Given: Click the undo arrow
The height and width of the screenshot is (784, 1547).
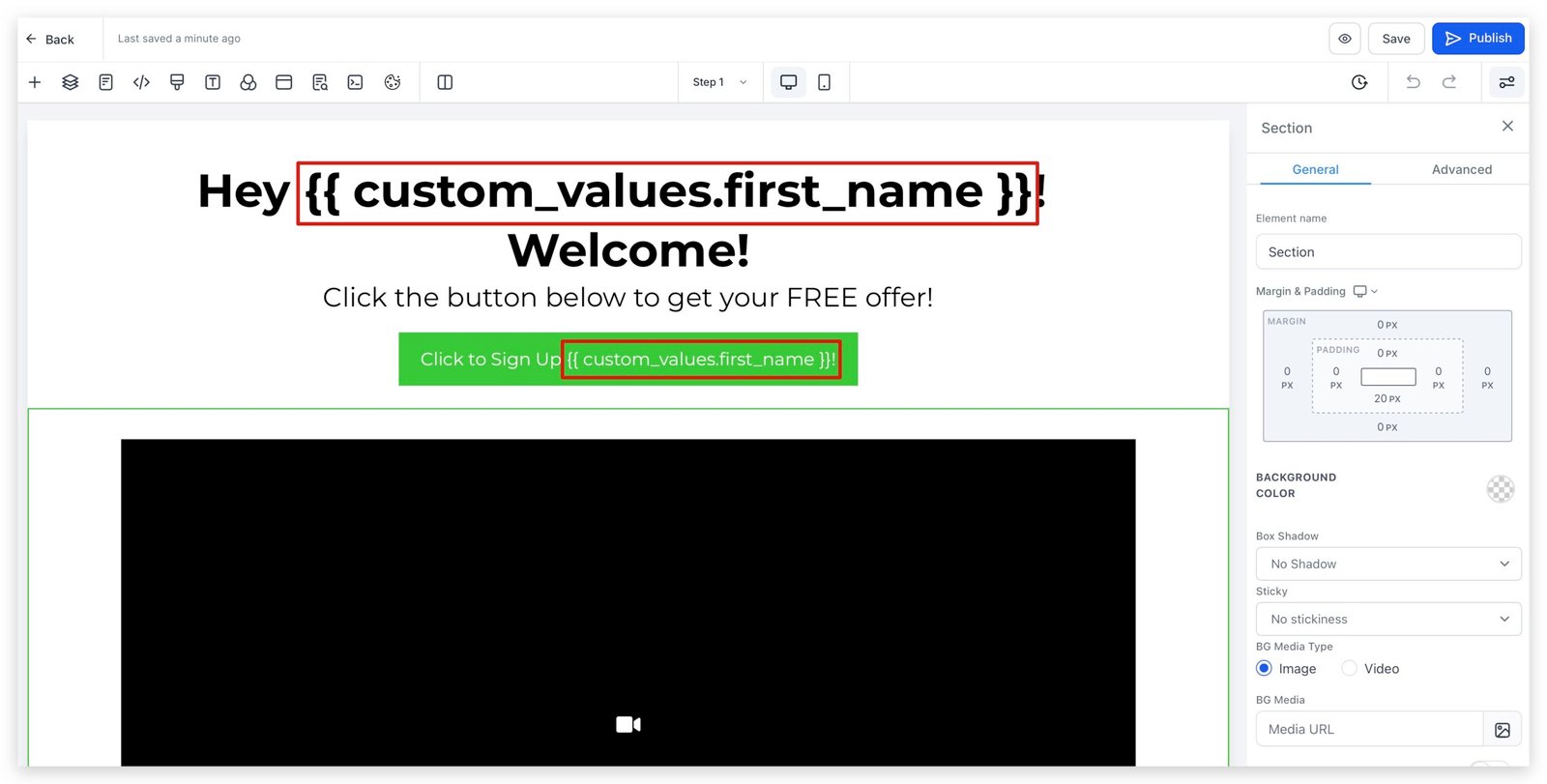Looking at the screenshot, I should pyautogui.click(x=1413, y=82).
